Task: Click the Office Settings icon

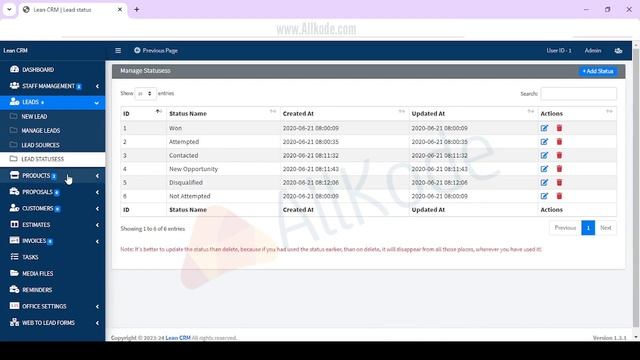Action: [x=14, y=306]
